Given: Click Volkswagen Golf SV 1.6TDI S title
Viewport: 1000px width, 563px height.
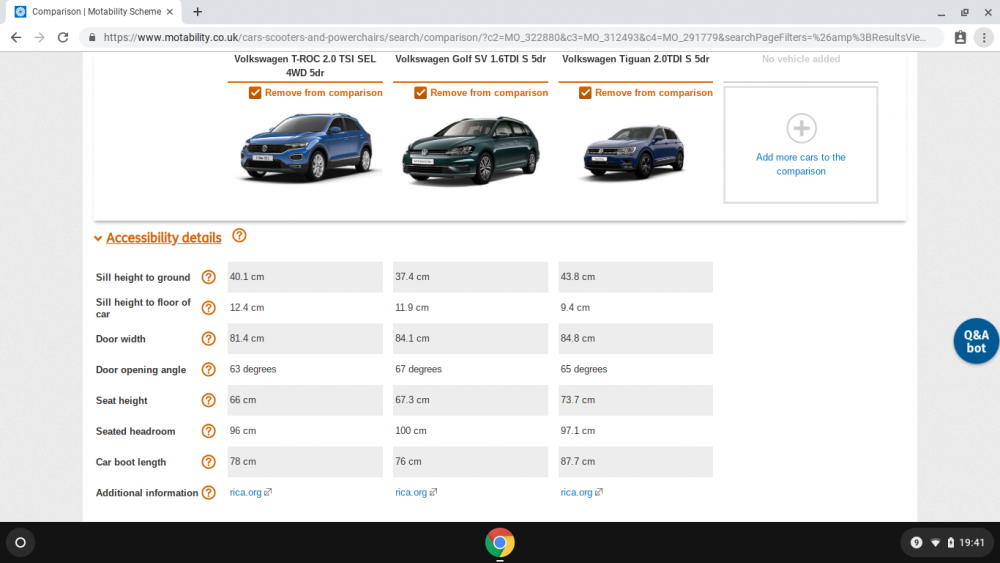Looking at the screenshot, I should tap(471, 59).
